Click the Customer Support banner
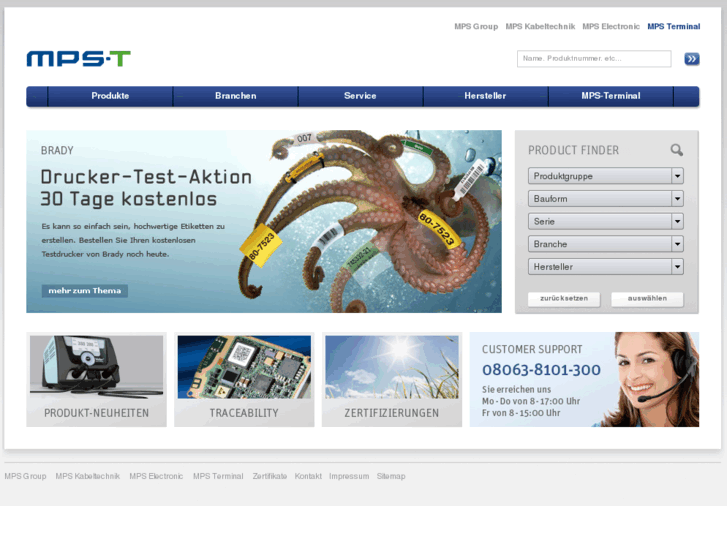Image resolution: width=727 pixels, height=545 pixels. (x=584, y=379)
